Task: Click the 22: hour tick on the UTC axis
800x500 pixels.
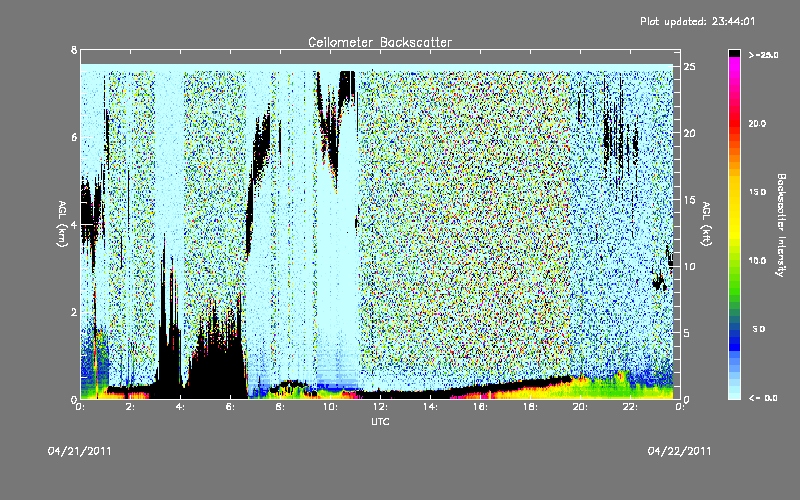Action: pyautogui.click(x=630, y=407)
